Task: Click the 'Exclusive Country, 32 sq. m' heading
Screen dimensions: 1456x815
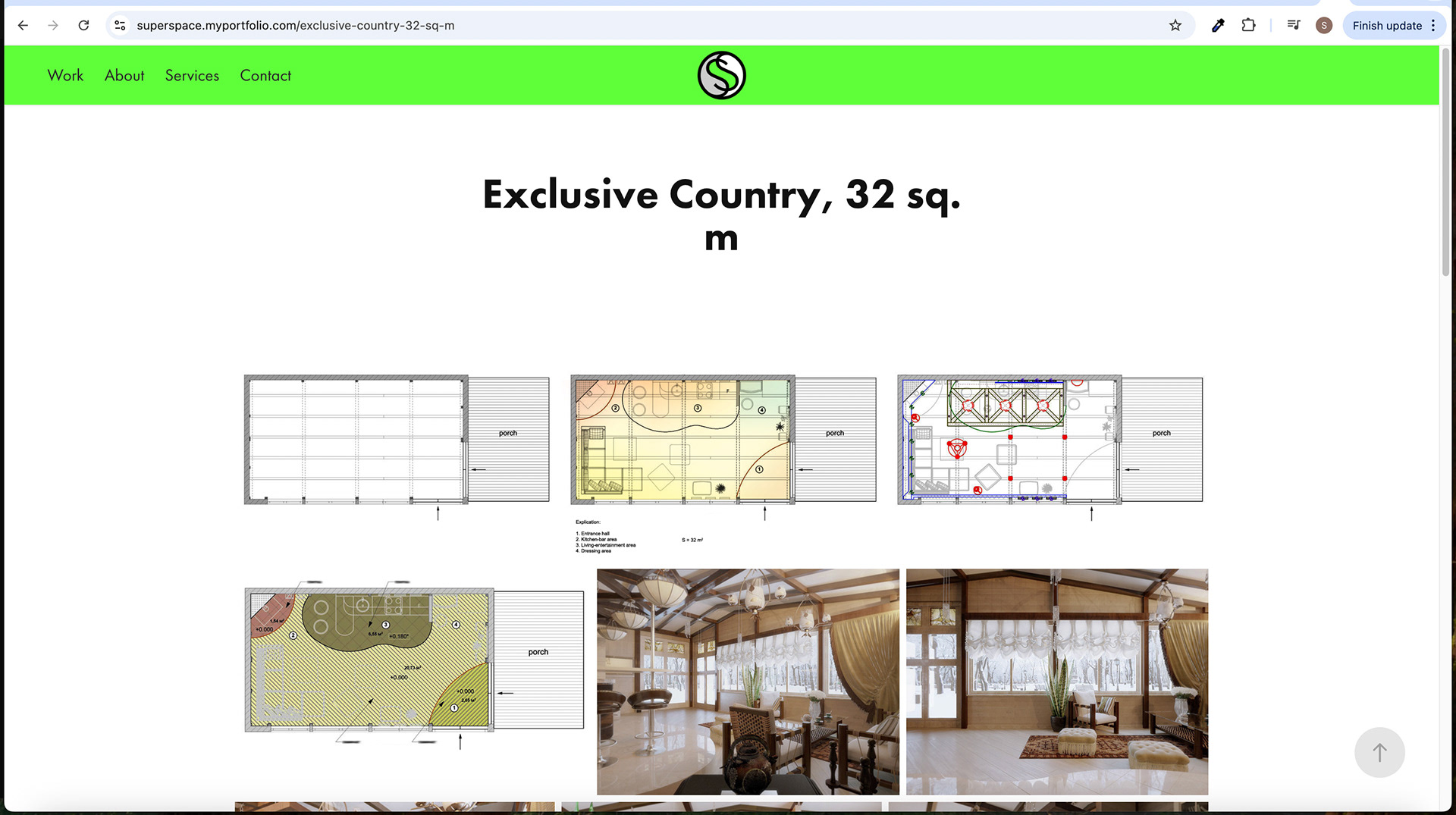Action: (x=721, y=215)
